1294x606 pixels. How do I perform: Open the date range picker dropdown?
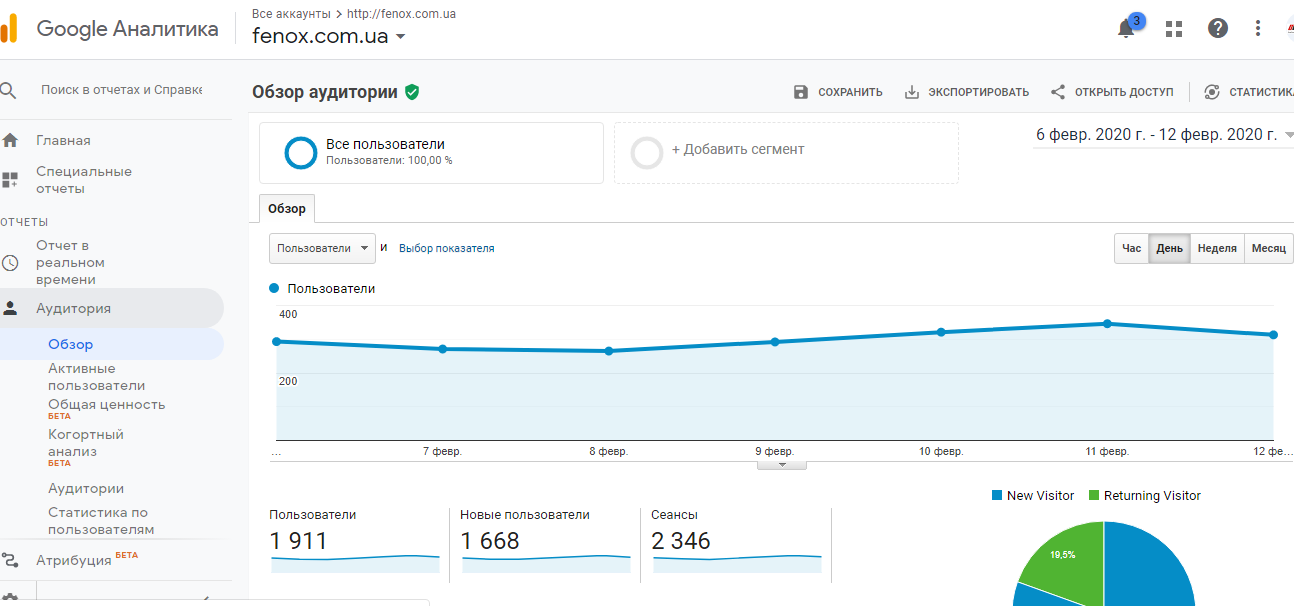pos(1164,135)
